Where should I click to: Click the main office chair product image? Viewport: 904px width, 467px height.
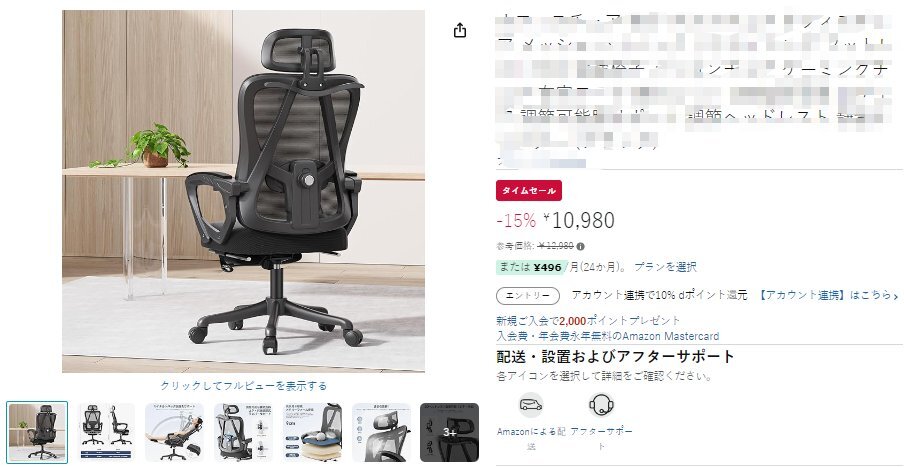click(243, 191)
